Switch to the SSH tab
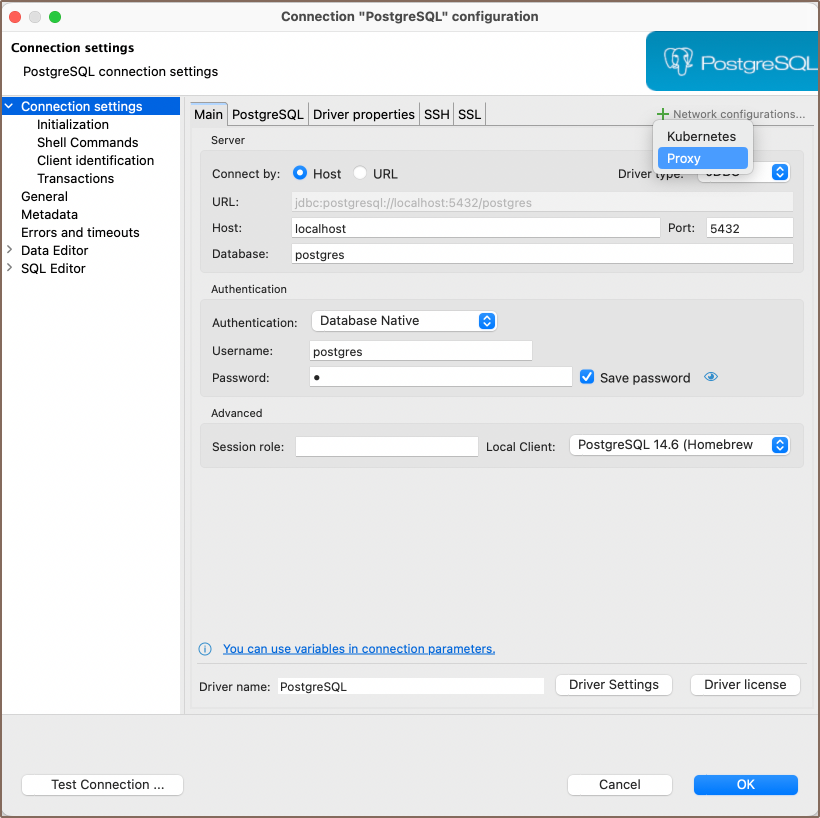 436,114
